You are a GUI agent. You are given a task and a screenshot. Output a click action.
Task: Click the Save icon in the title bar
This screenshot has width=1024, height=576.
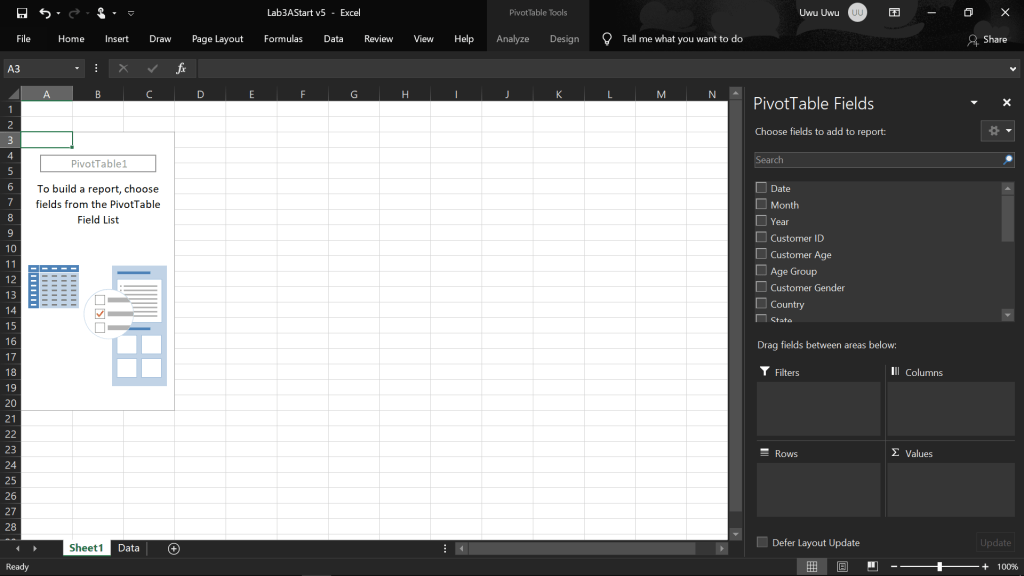(18, 13)
